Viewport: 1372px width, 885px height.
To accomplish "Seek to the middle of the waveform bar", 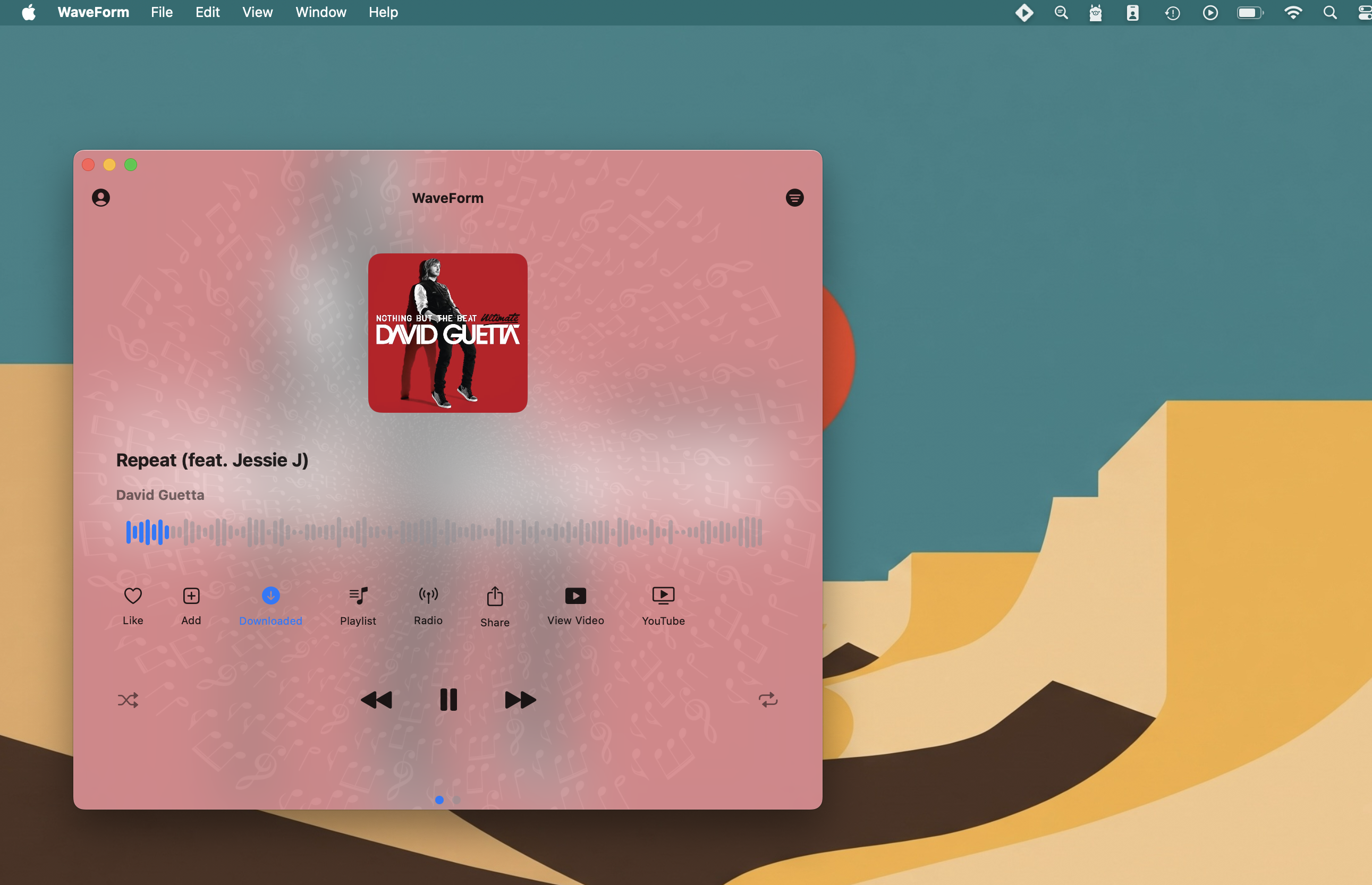I will click(x=444, y=532).
